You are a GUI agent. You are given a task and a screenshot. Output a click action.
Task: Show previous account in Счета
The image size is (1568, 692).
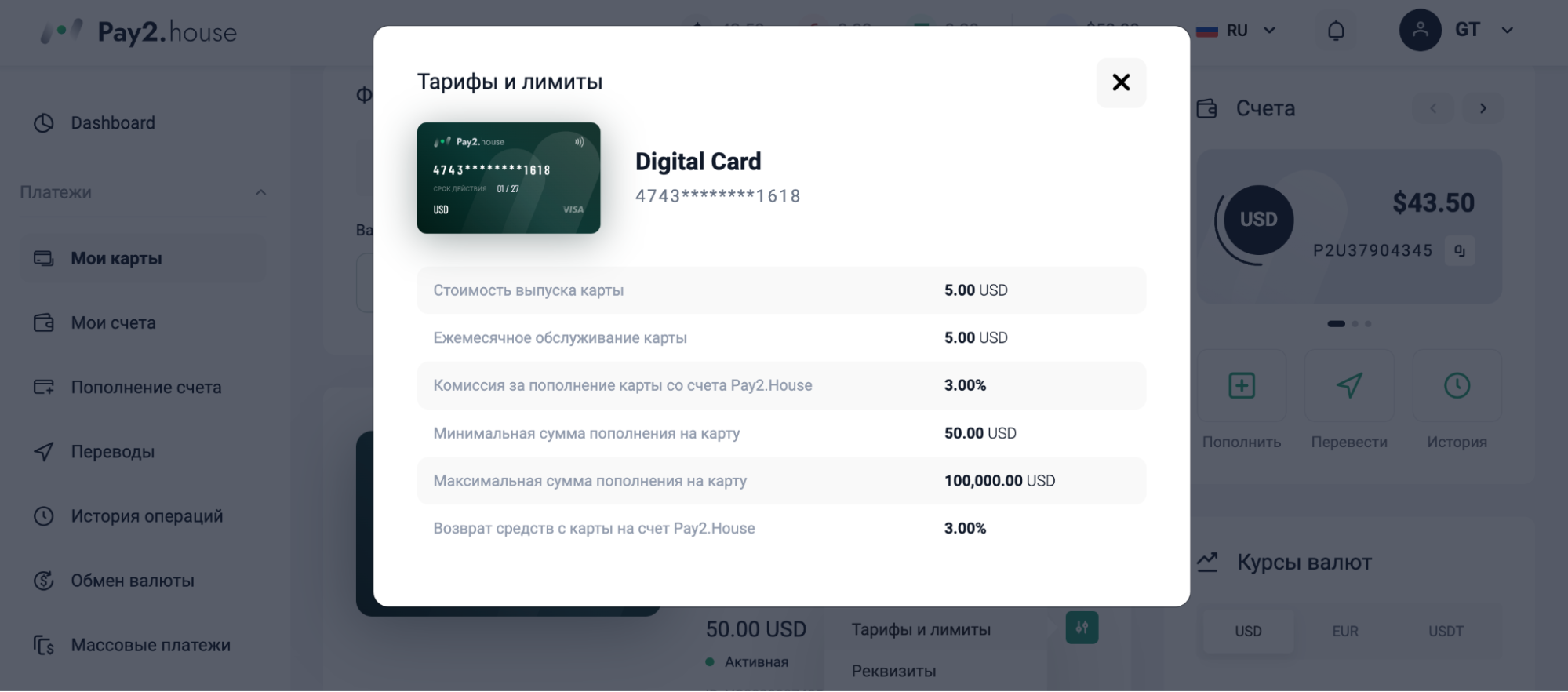[x=1433, y=108]
